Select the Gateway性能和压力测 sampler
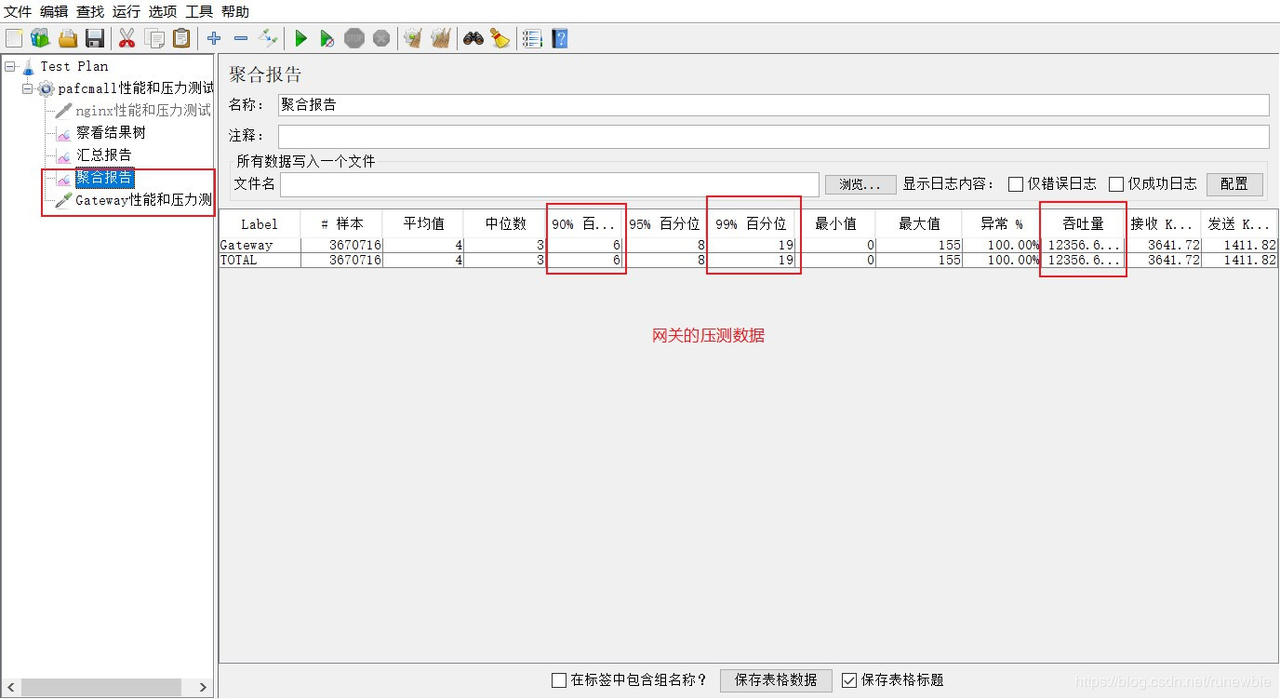The width and height of the screenshot is (1280, 699). click(143, 200)
